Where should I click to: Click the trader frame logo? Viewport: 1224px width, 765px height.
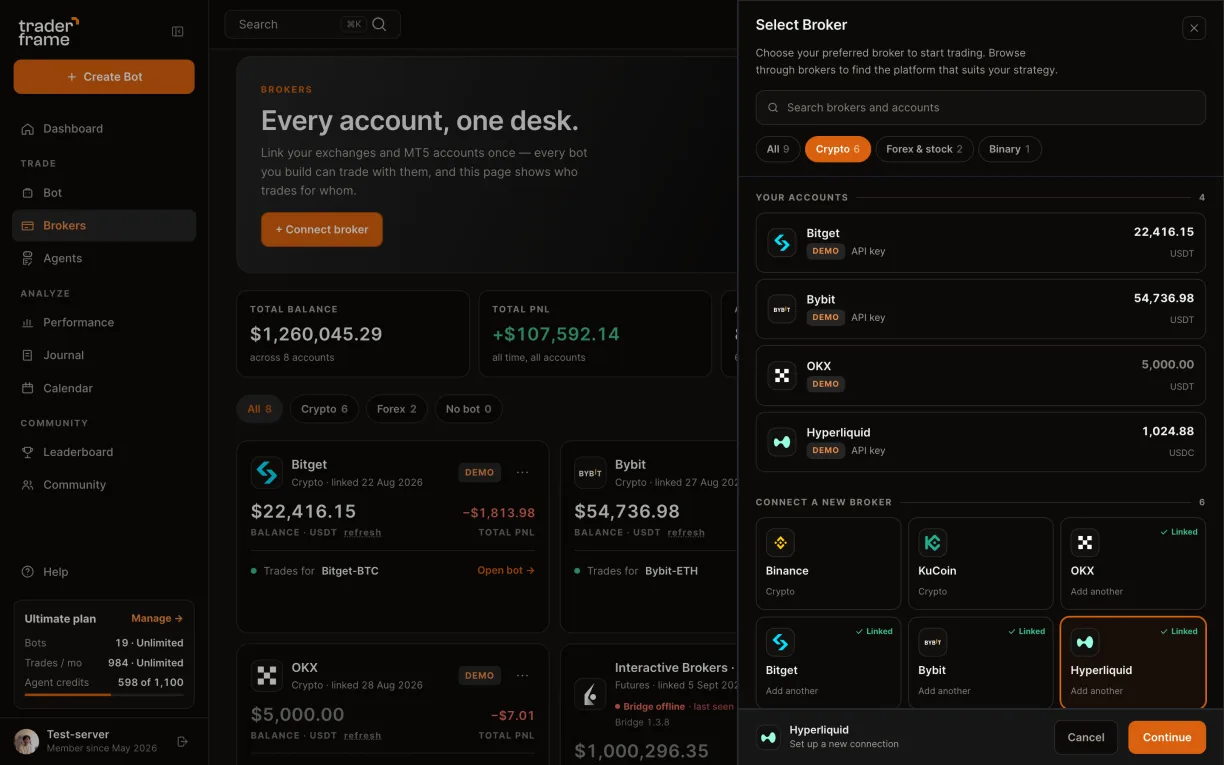pyautogui.click(x=48, y=31)
